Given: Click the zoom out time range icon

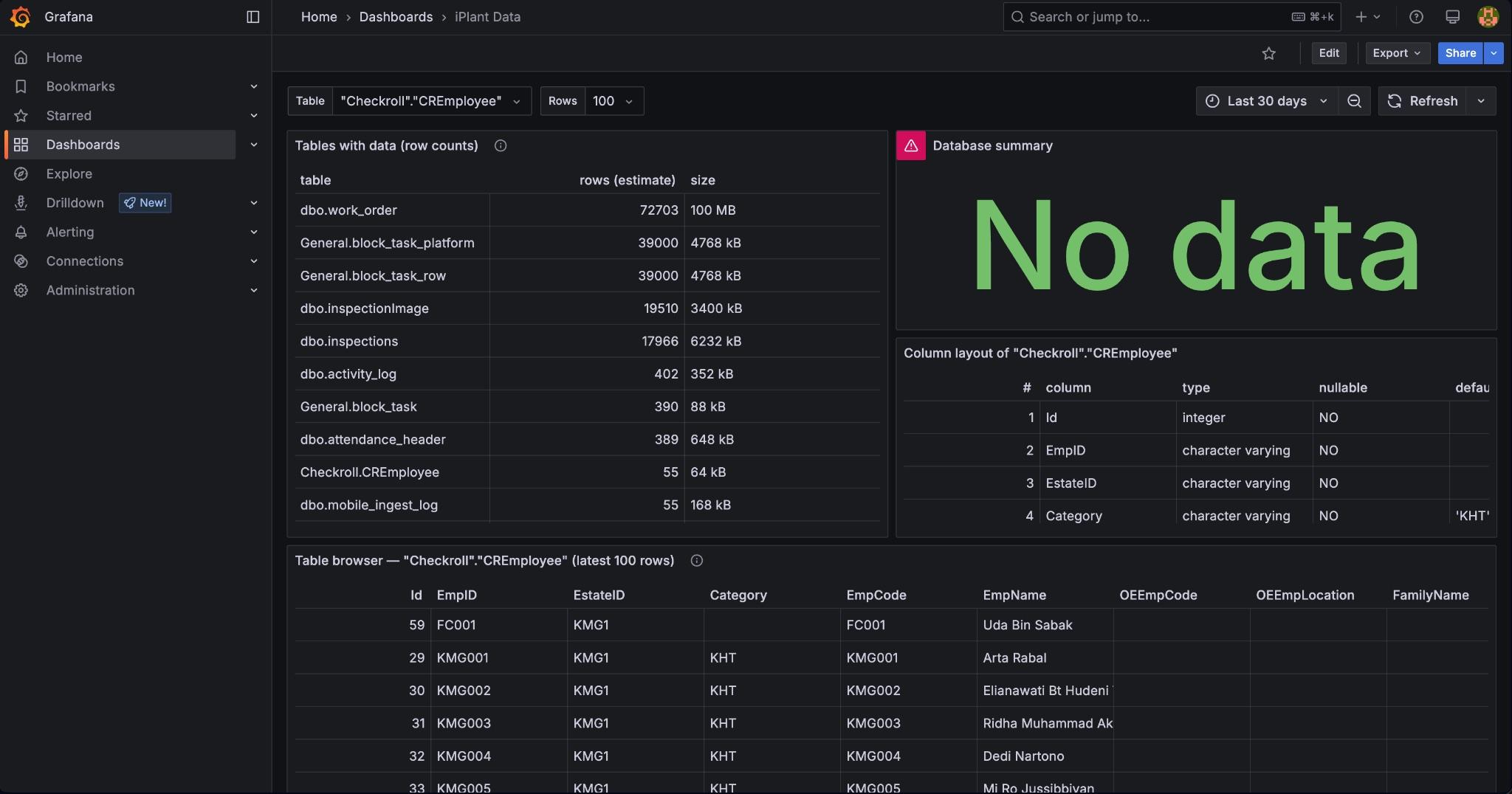Looking at the screenshot, I should (x=1354, y=101).
